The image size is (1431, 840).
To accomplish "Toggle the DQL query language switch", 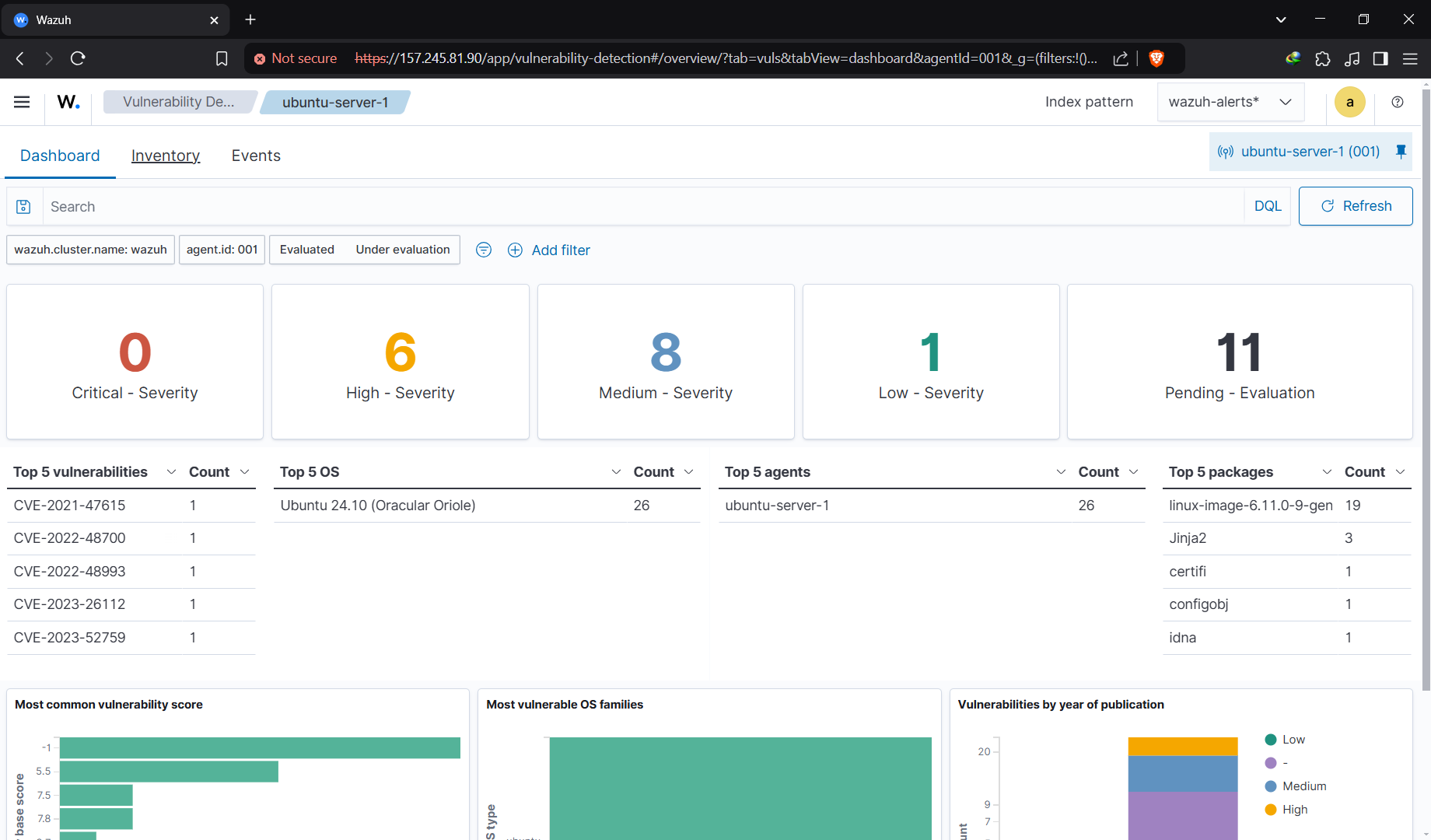I will coord(1268,206).
